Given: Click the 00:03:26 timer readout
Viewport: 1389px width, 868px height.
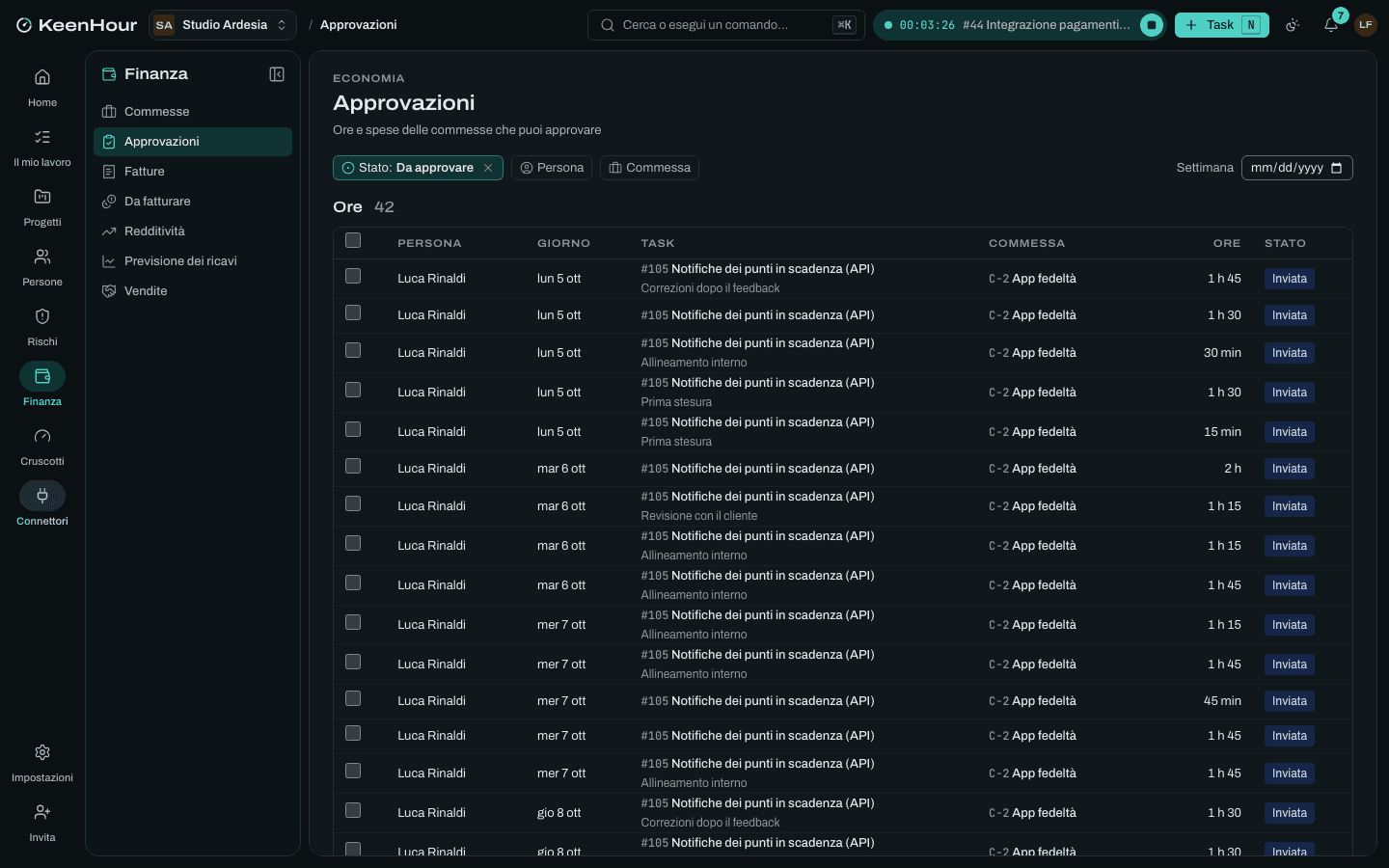Looking at the screenshot, I should tap(927, 25).
